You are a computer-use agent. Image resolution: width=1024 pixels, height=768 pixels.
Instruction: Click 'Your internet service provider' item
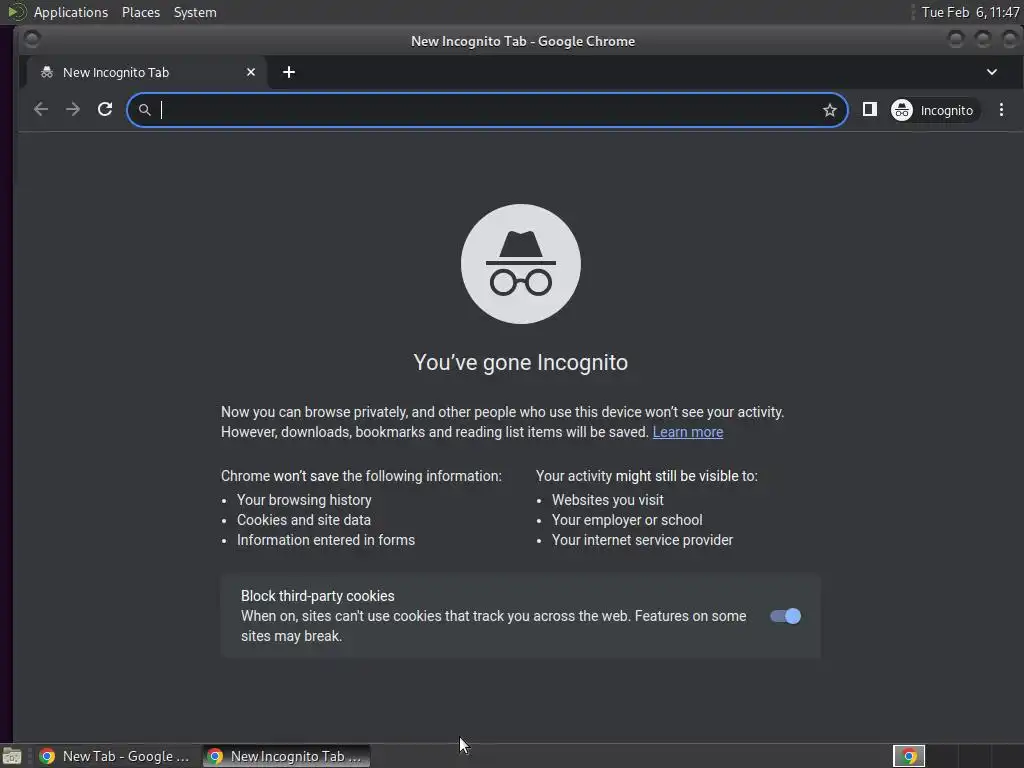642,540
